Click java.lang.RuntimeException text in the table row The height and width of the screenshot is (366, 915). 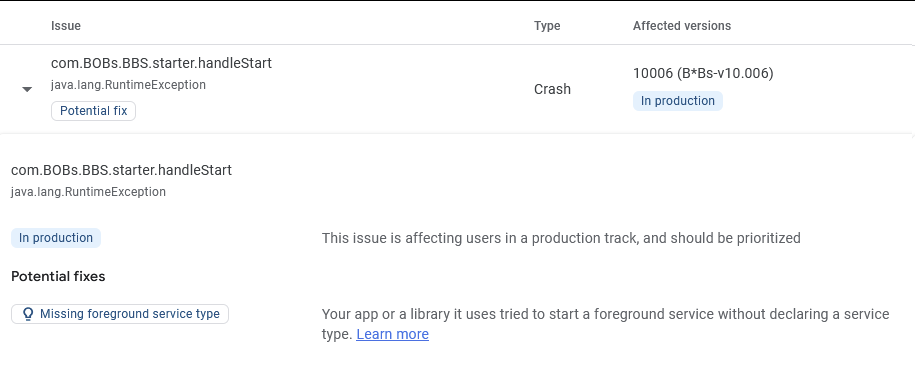[128, 85]
